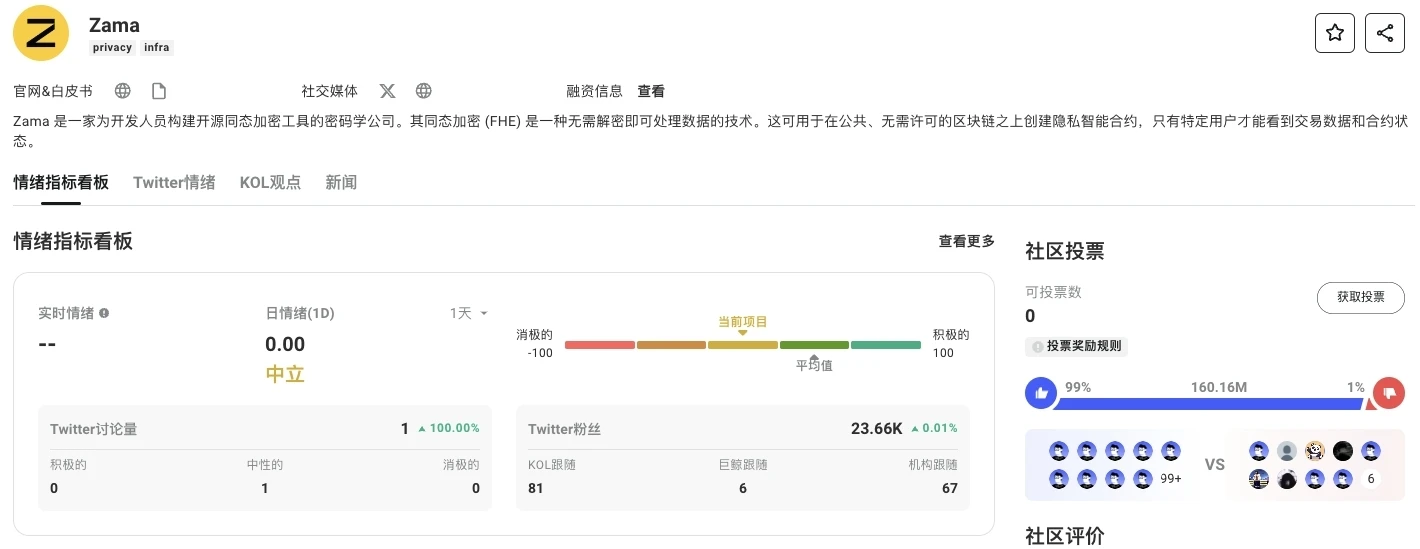Click the 99+ upvoters count badge

[1170, 479]
